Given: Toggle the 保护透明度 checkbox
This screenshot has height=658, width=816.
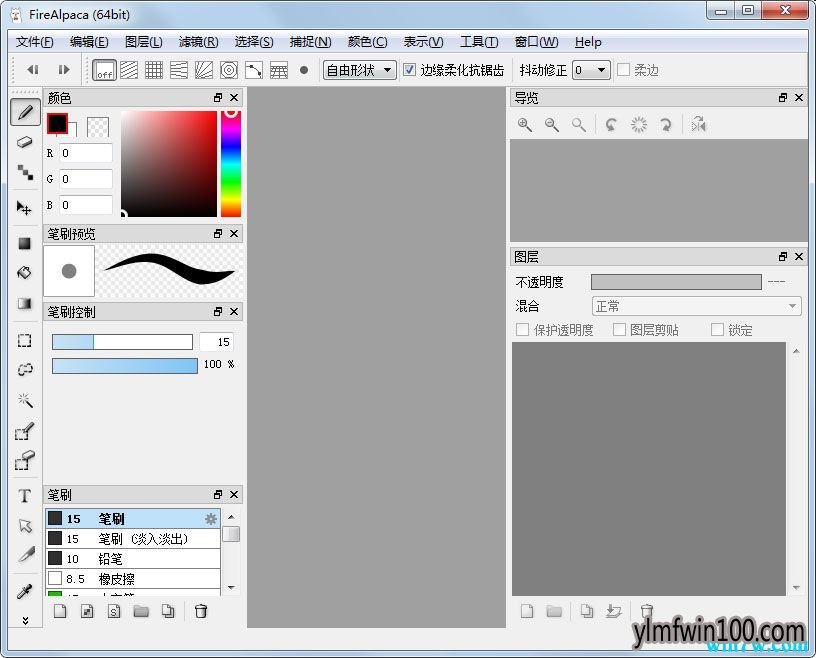Looking at the screenshot, I should pyautogui.click(x=522, y=330).
